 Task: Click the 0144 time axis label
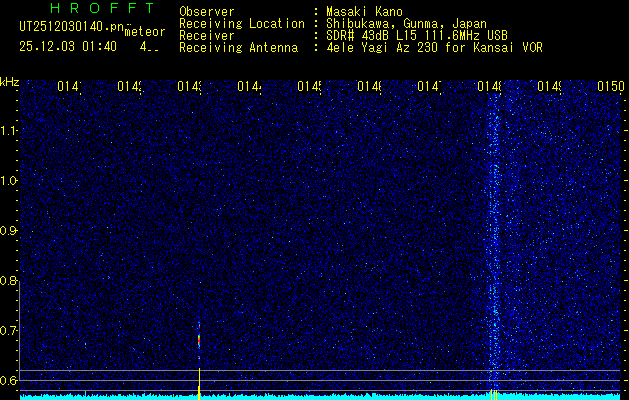(249, 86)
